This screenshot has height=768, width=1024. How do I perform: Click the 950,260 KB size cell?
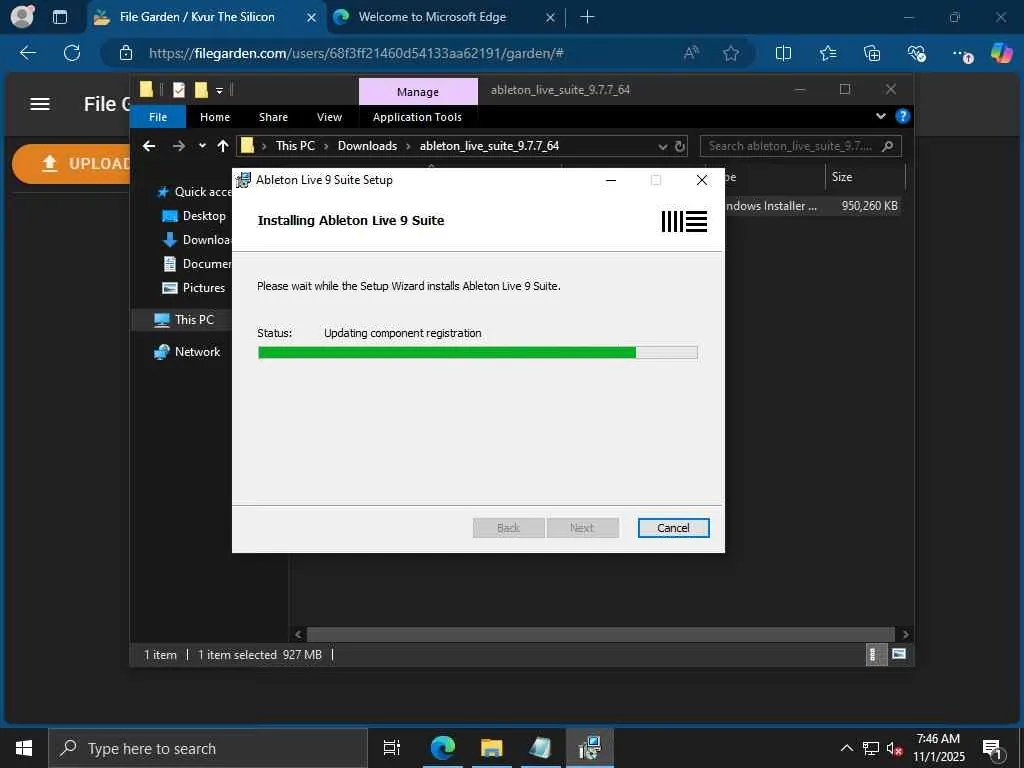869,206
